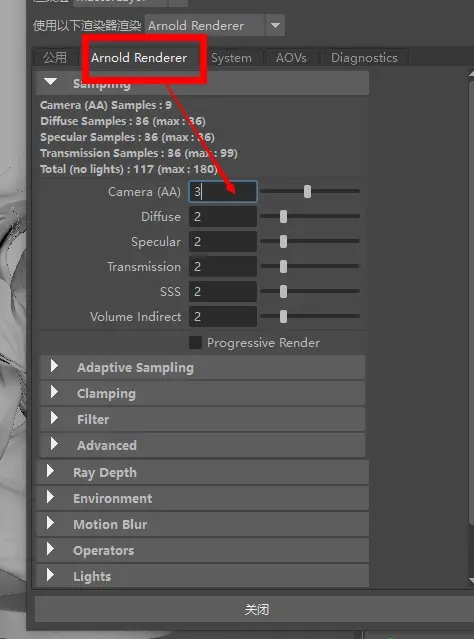Switch to the AOVs tab
Image resolution: width=474 pixels, height=639 pixels.
[x=291, y=58]
